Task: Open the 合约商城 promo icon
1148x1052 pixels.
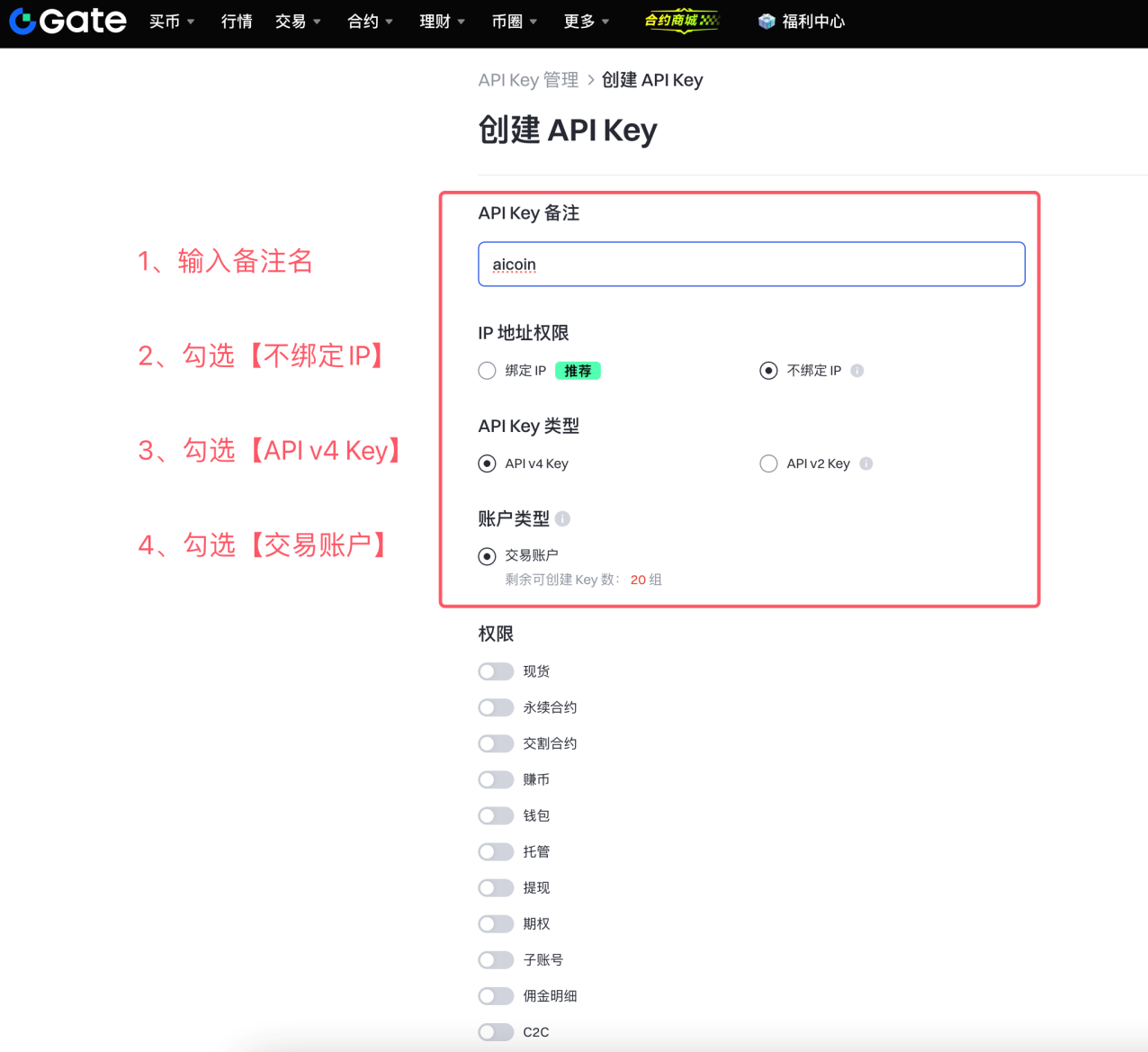Action: tap(682, 21)
